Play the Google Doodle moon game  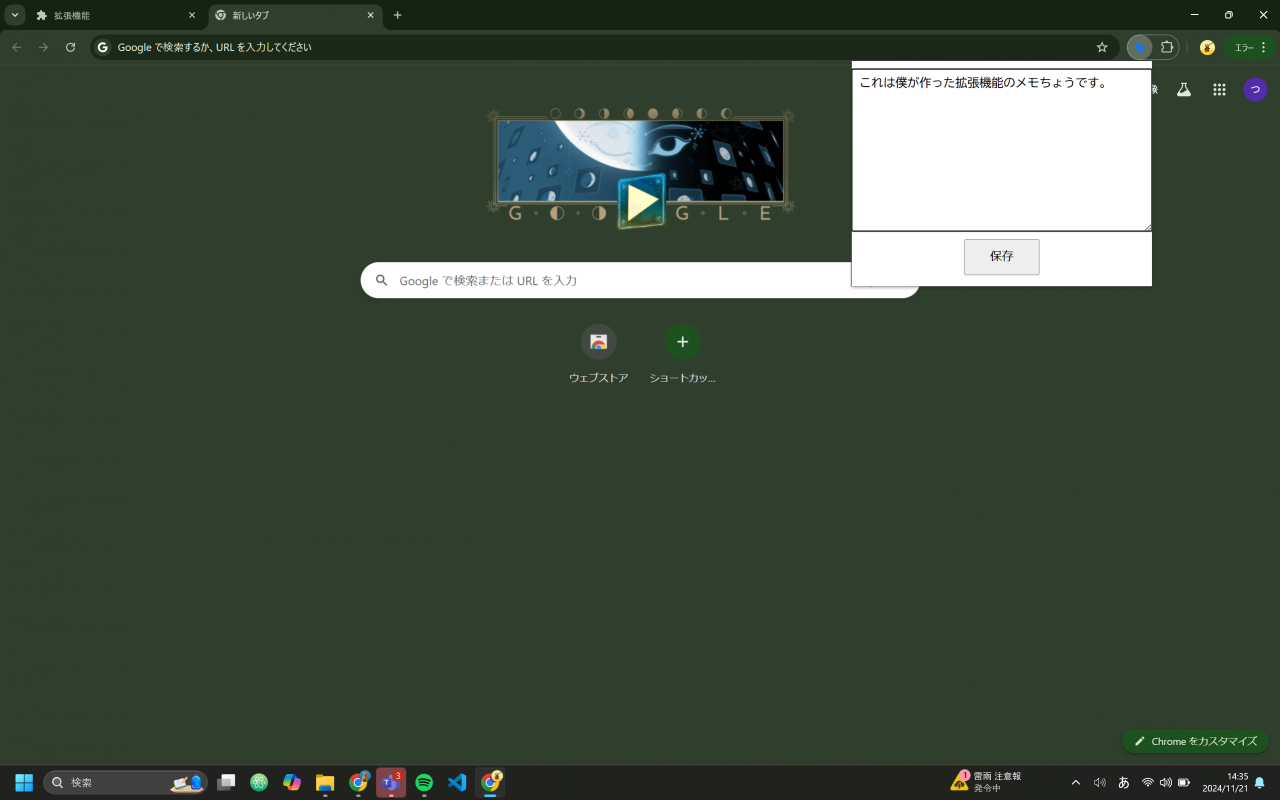[640, 202]
